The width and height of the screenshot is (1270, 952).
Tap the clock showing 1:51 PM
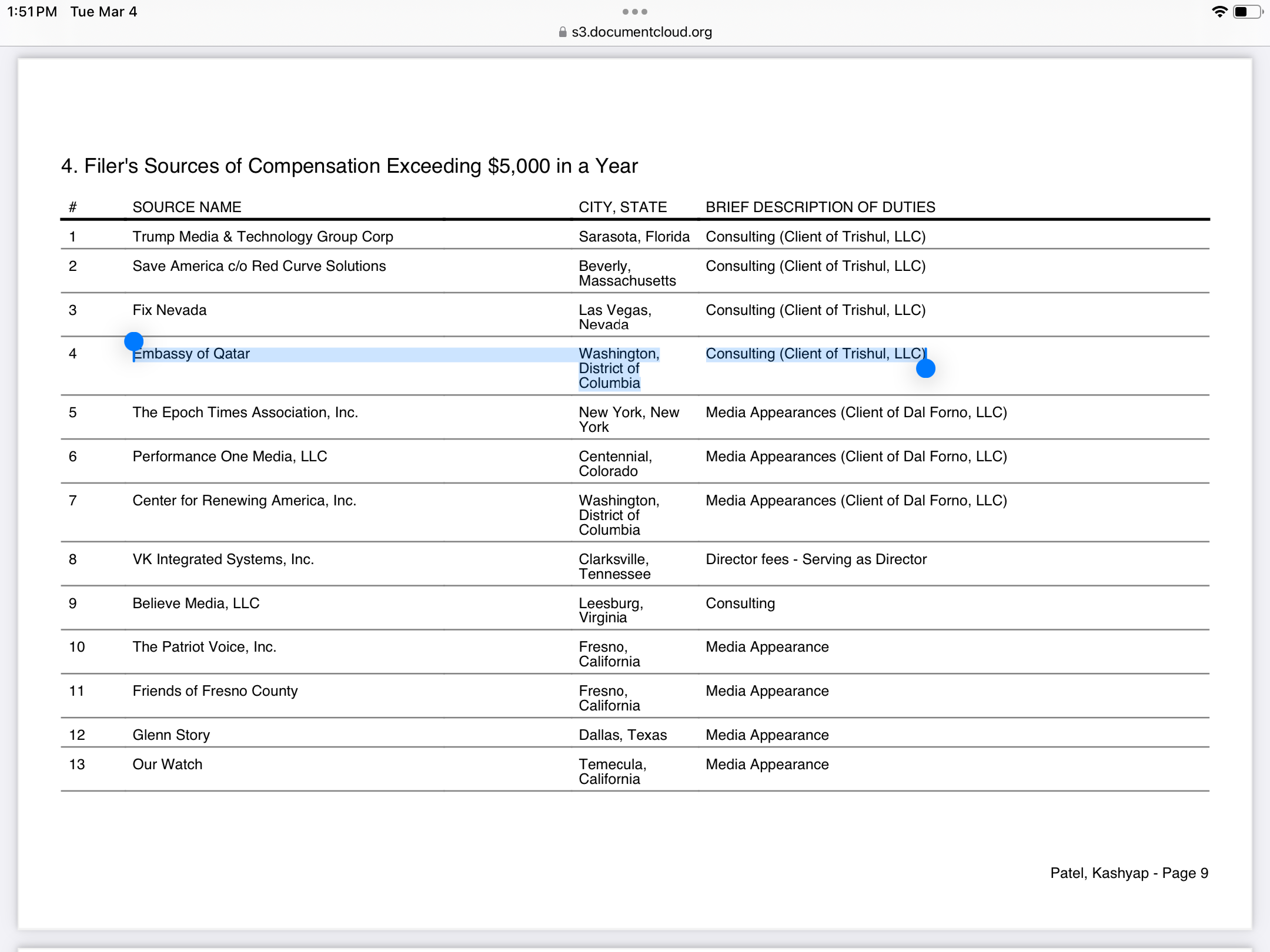coord(32,12)
